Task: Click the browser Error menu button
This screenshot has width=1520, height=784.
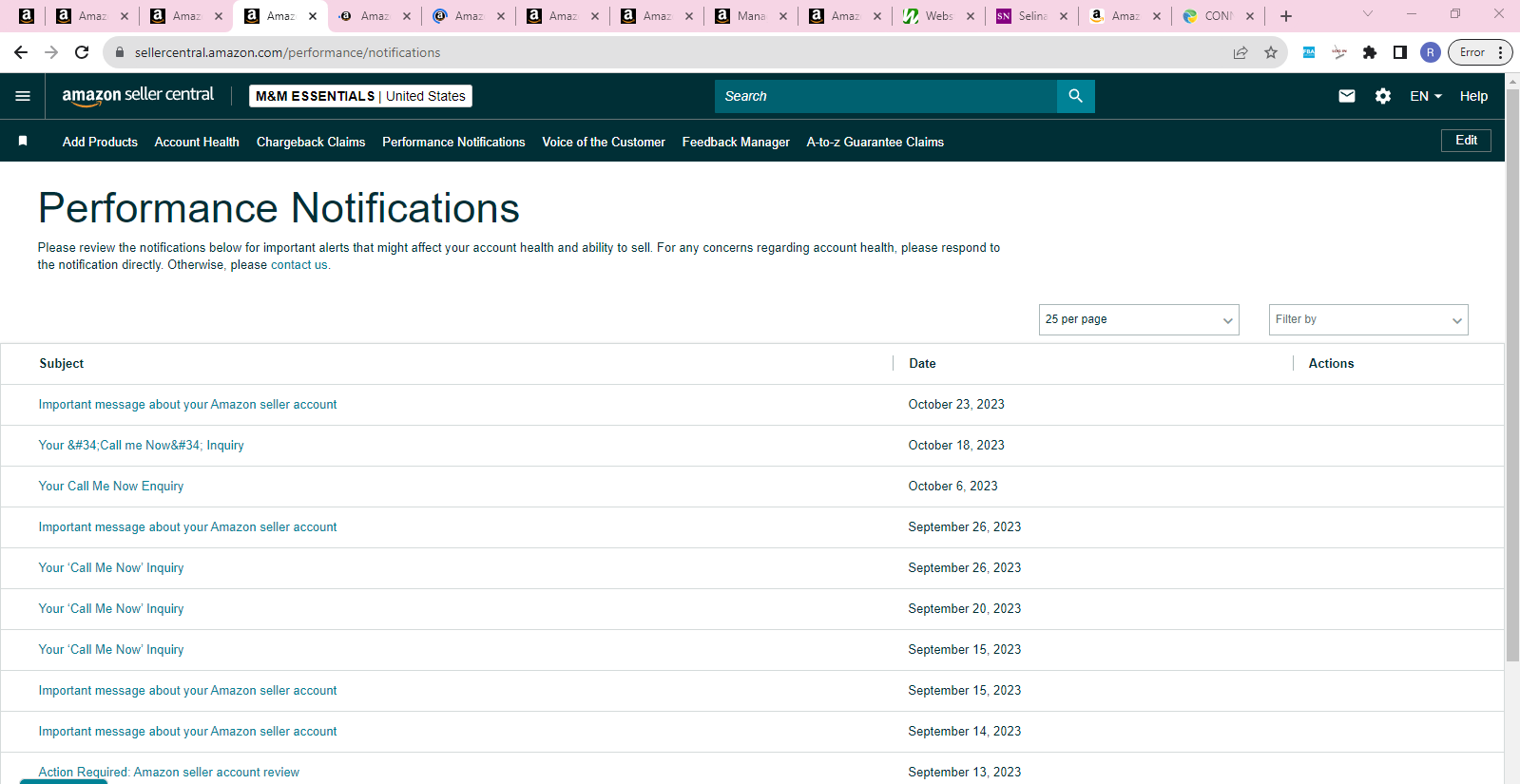Action: tap(1479, 52)
